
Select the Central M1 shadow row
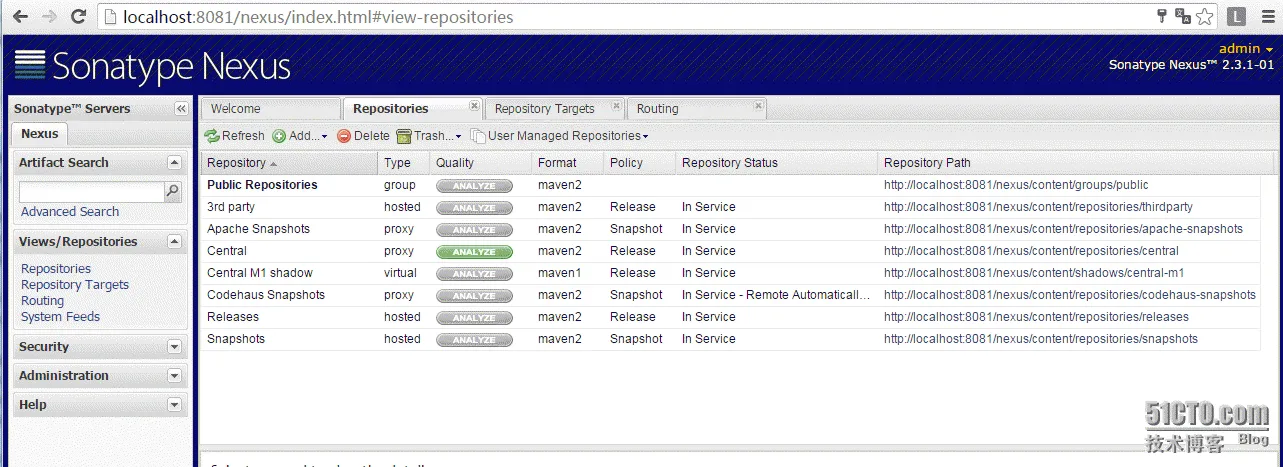(730, 273)
